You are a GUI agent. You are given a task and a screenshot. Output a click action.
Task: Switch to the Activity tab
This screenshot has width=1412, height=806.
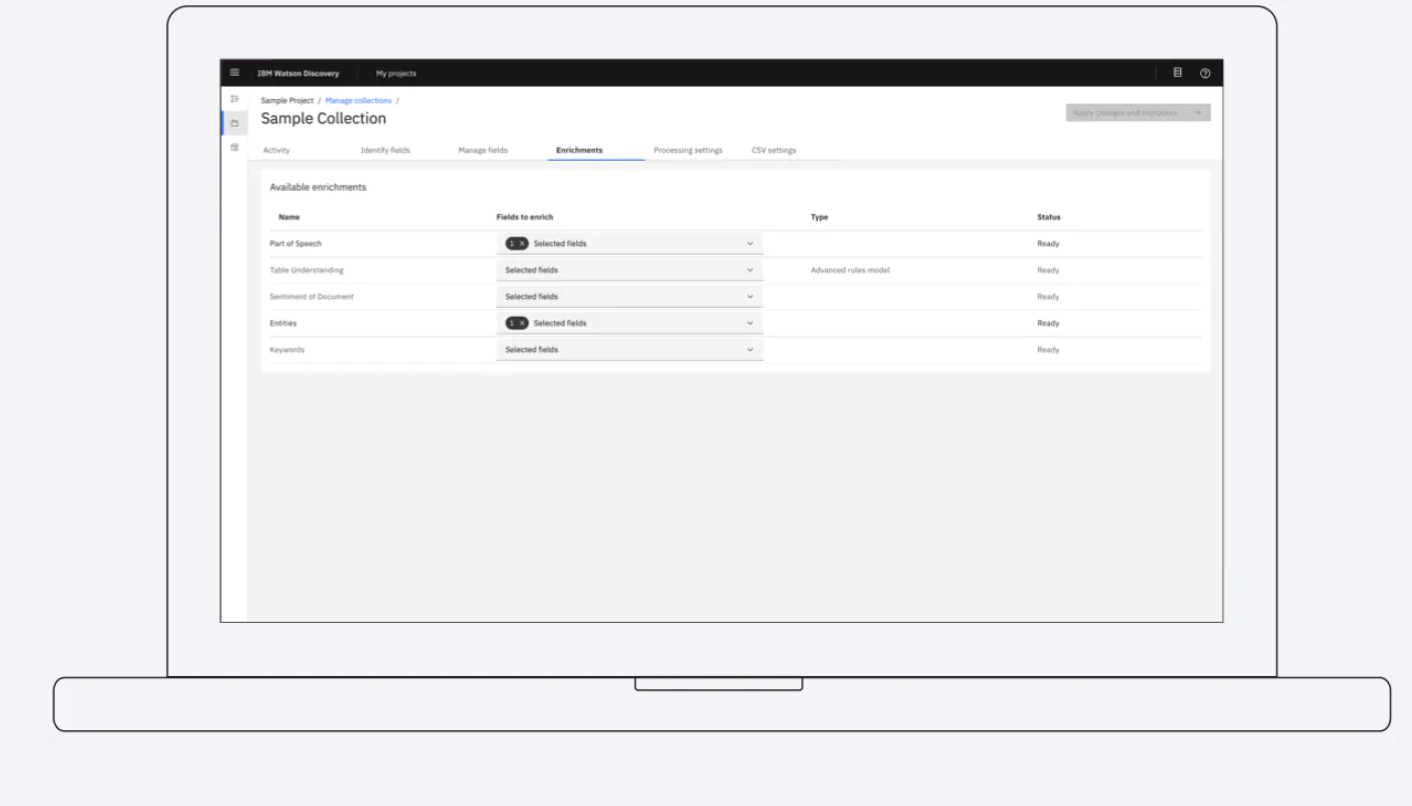pyautogui.click(x=276, y=150)
